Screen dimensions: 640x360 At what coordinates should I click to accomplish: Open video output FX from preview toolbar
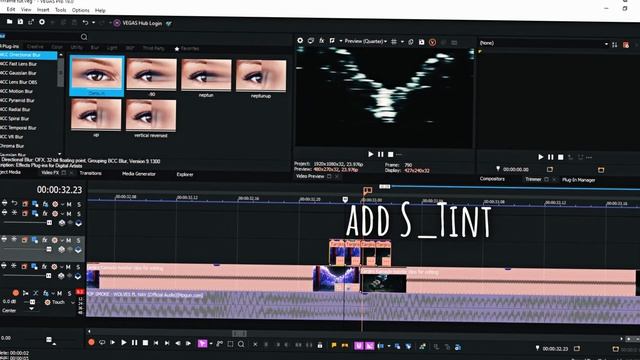pos(322,40)
